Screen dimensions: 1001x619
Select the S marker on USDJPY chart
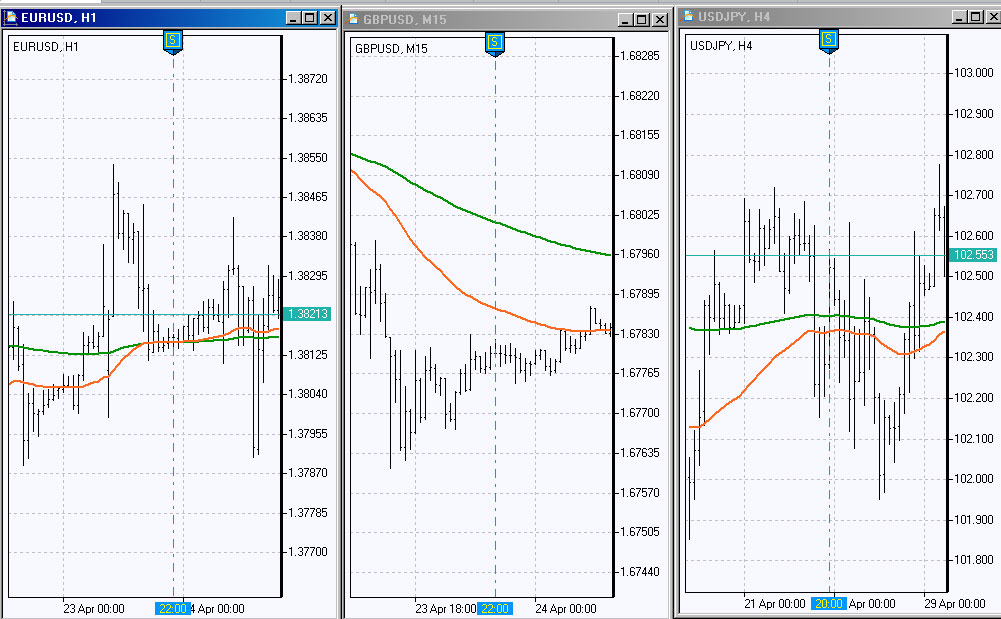[829, 39]
